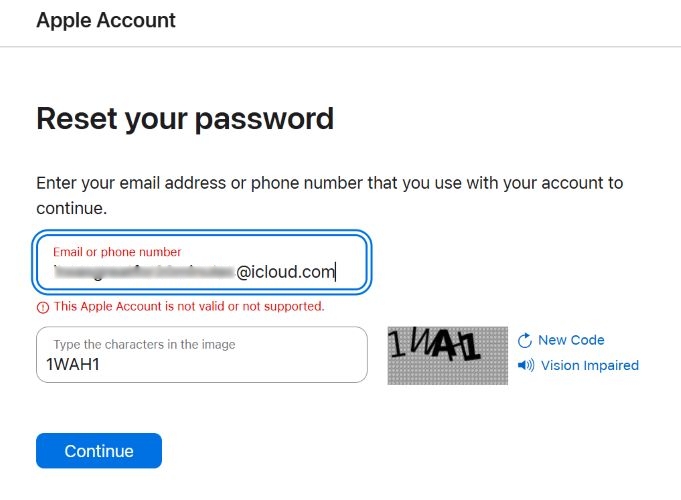681x500 pixels.
Task: Click the 'not valid or not supported' error text
Action: tap(189, 306)
